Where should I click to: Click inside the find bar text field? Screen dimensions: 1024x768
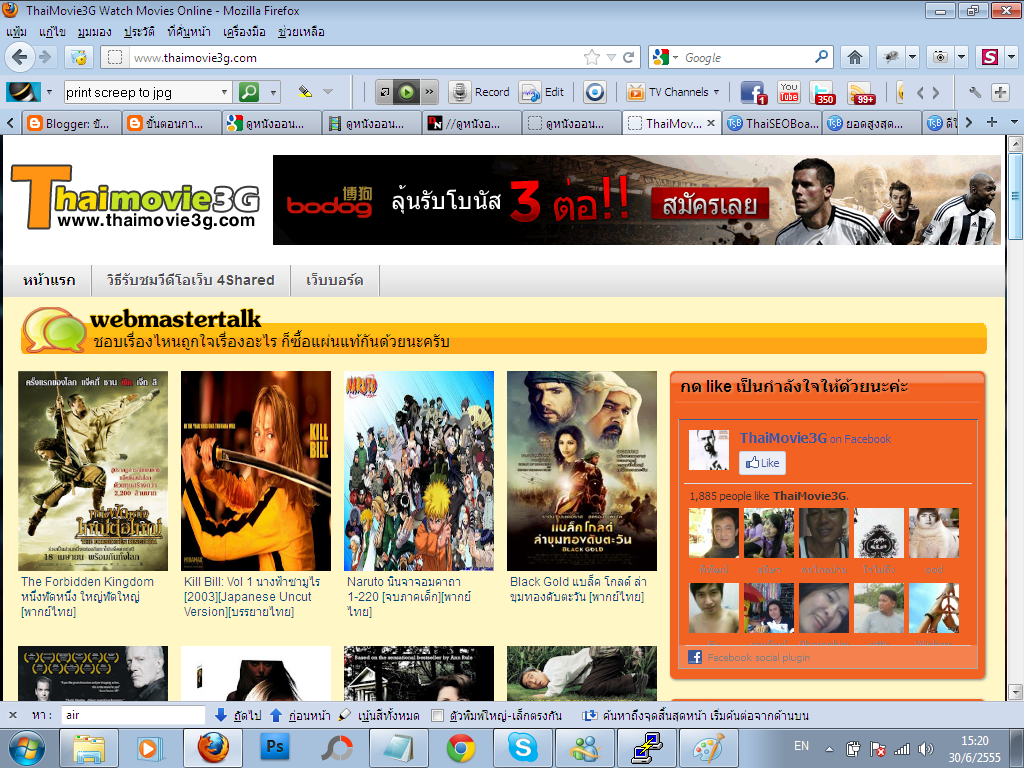[x=133, y=716]
